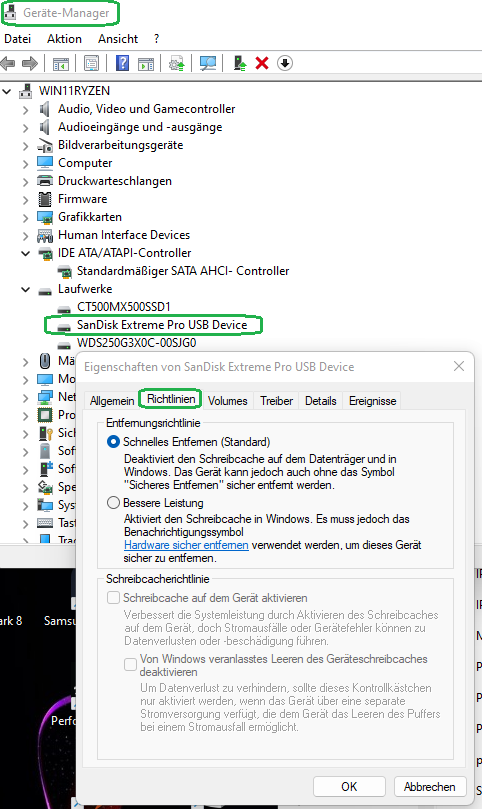
Task: Open Properties via the toolbar sheet icon
Action: 91,63
